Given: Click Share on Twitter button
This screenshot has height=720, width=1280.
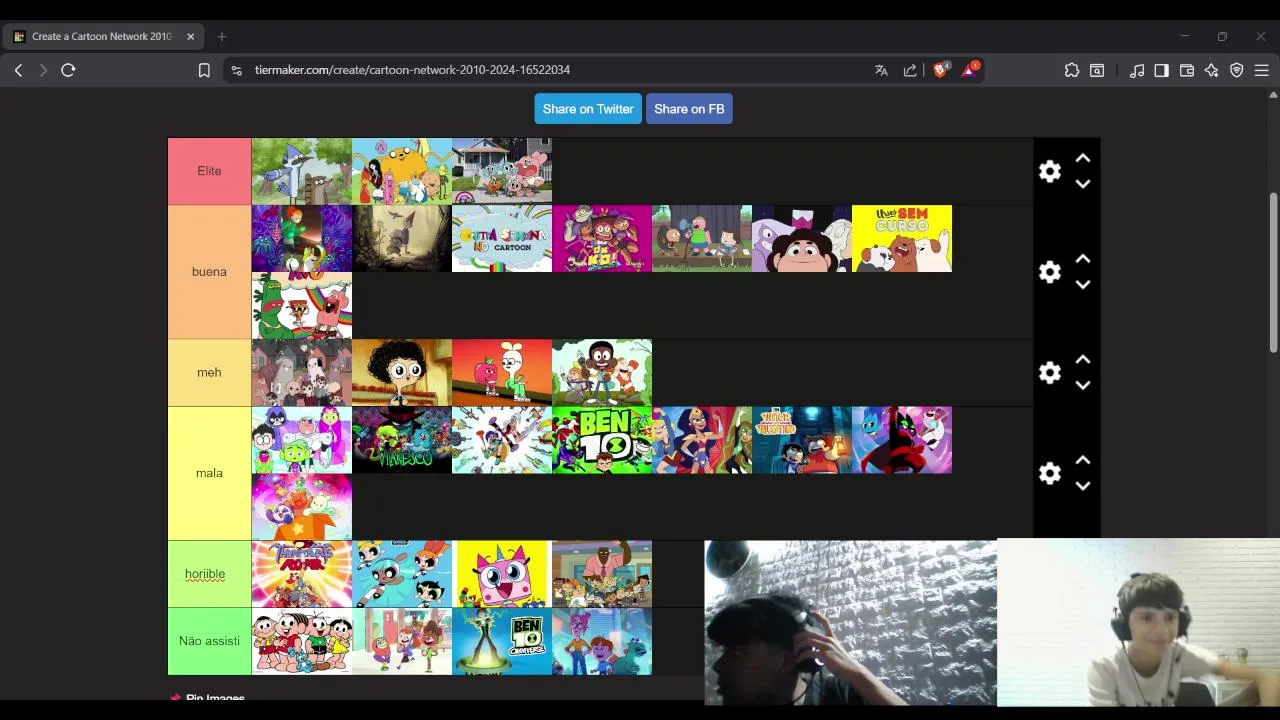Looking at the screenshot, I should click(x=588, y=109).
